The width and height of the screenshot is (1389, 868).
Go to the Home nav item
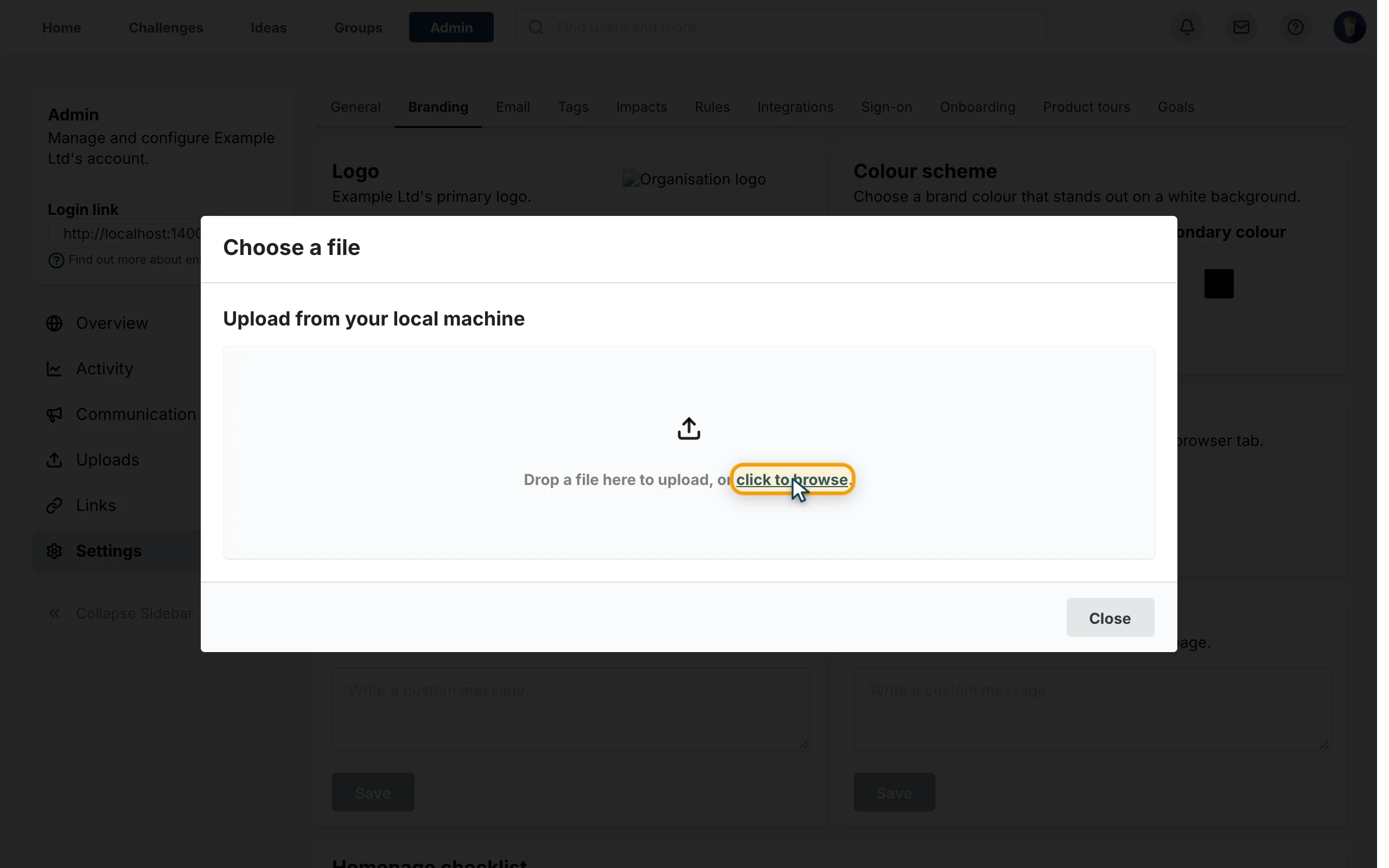pos(61,28)
